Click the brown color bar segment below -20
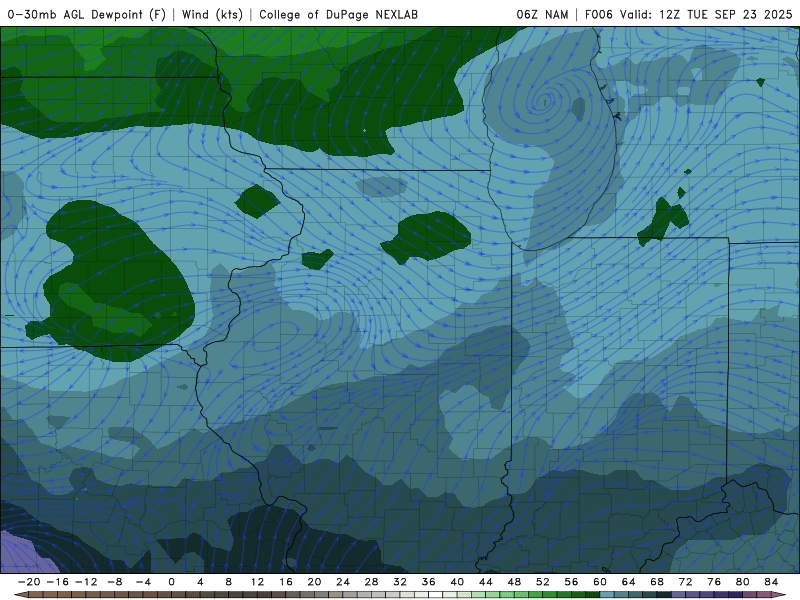The width and height of the screenshot is (800, 600). 36,595
